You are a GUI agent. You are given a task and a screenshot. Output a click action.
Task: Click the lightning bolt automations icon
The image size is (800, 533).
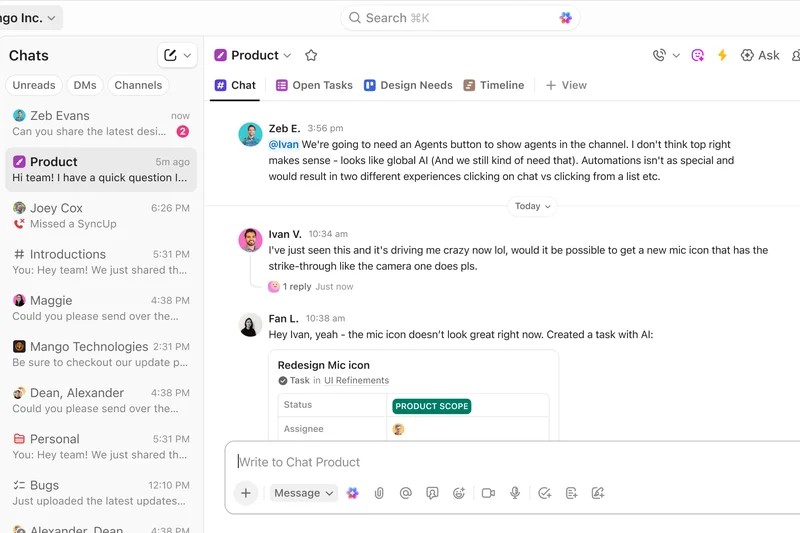click(722, 56)
